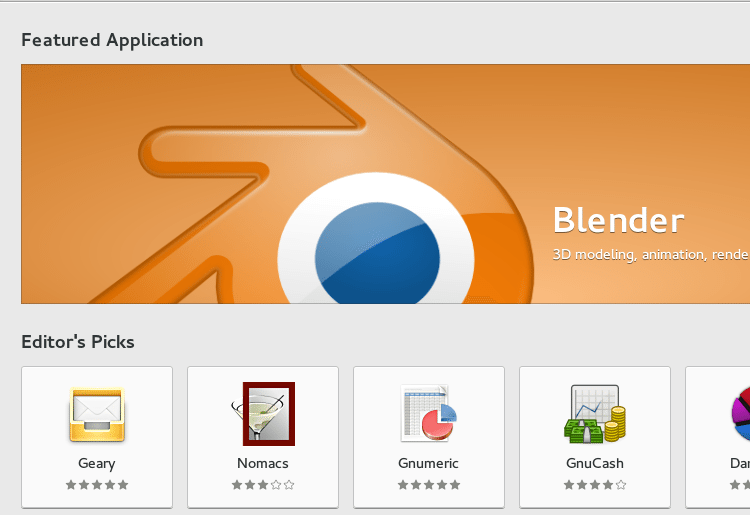The image size is (750, 515).
Task: Click the Geary mail icon
Action: point(97,414)
